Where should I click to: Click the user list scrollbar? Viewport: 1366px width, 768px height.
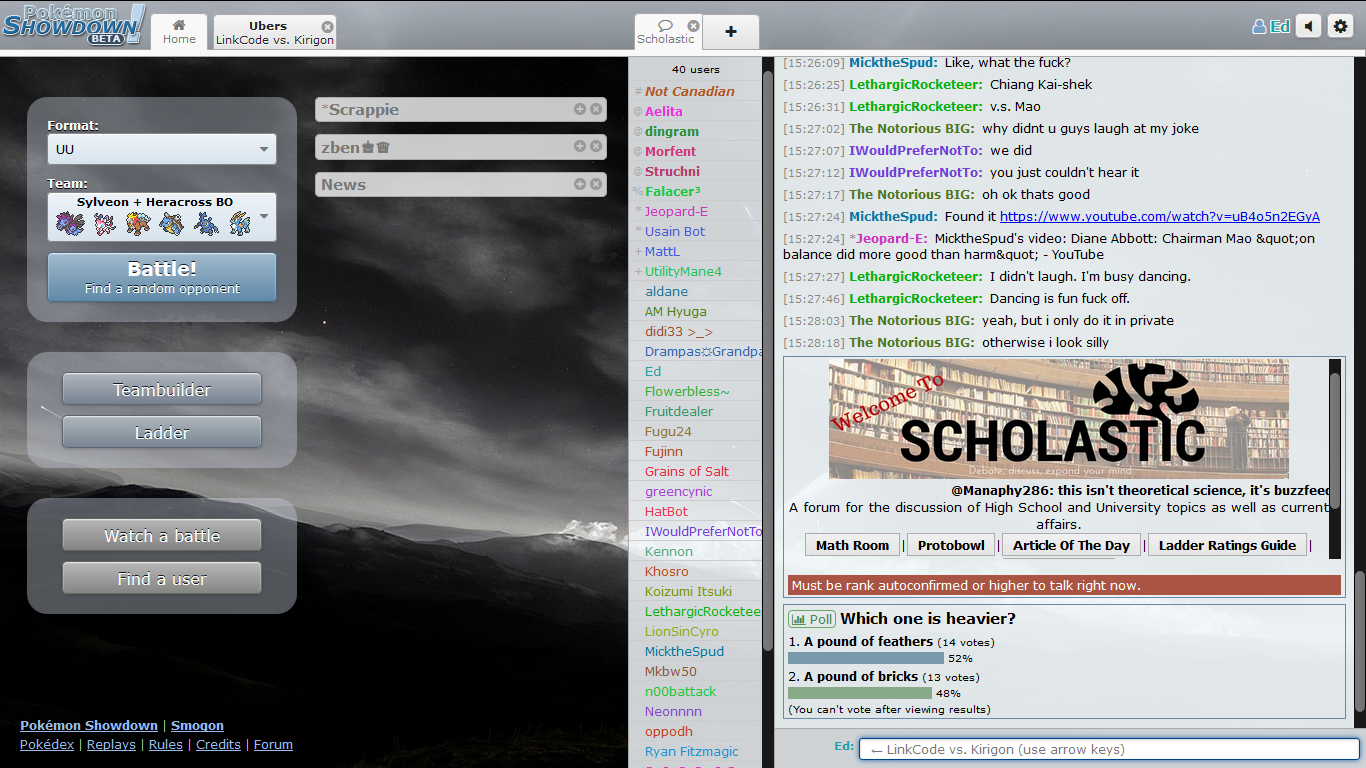[767, 360]
